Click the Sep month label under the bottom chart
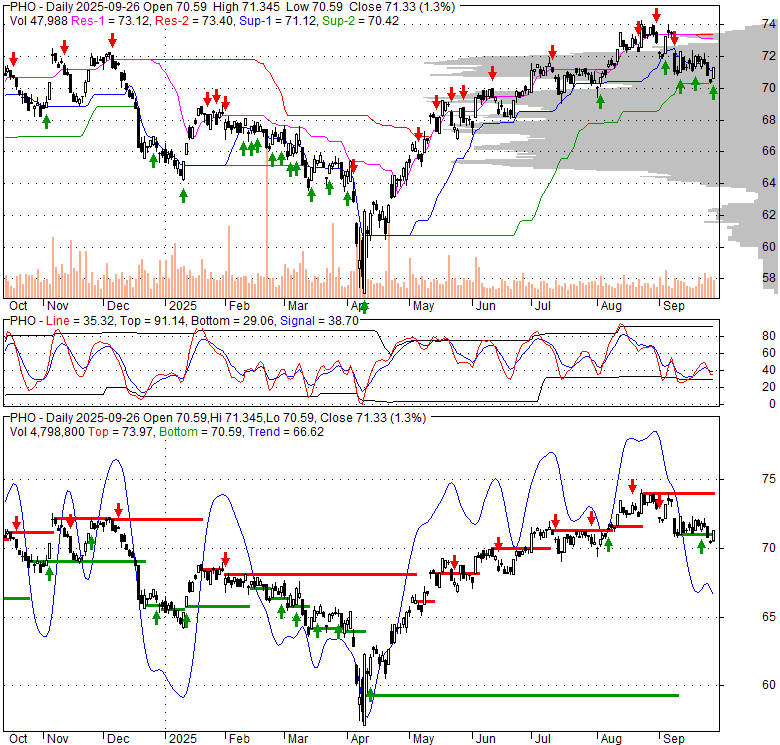The image size is (780, 745). (674, 739)
